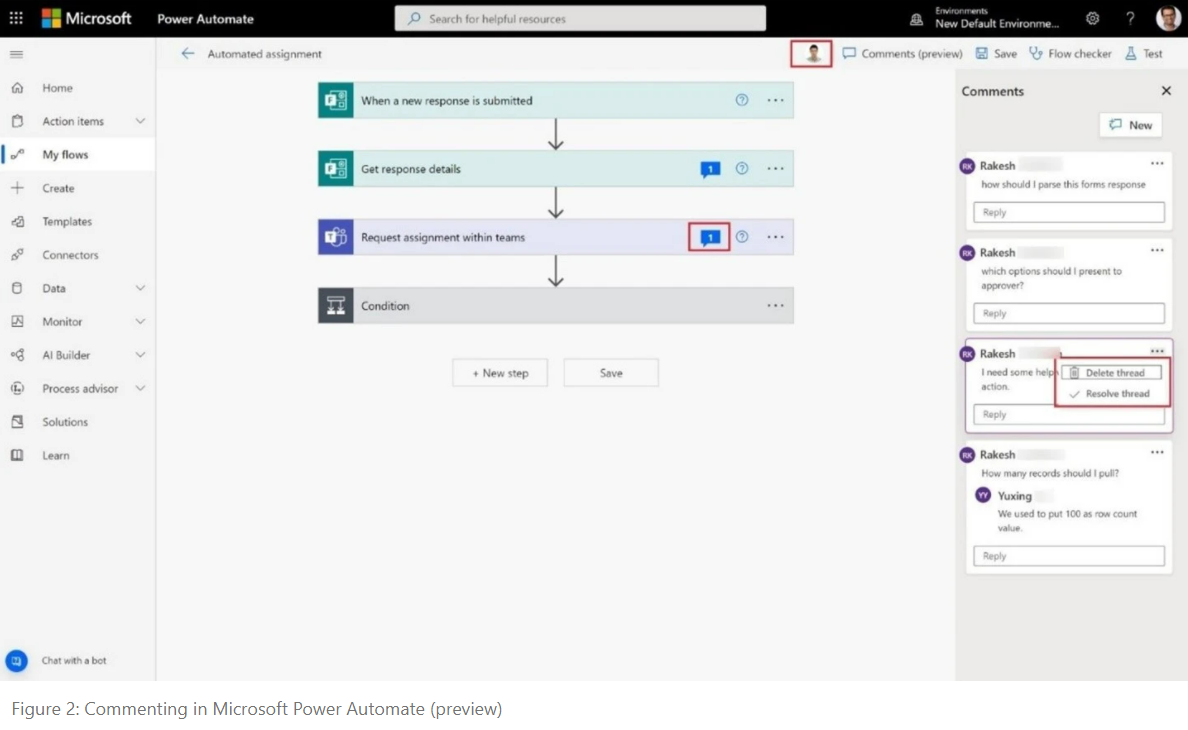Show help for When a new response is submitted
This screenshot has height=730, width=1188.
click(742, 100)
